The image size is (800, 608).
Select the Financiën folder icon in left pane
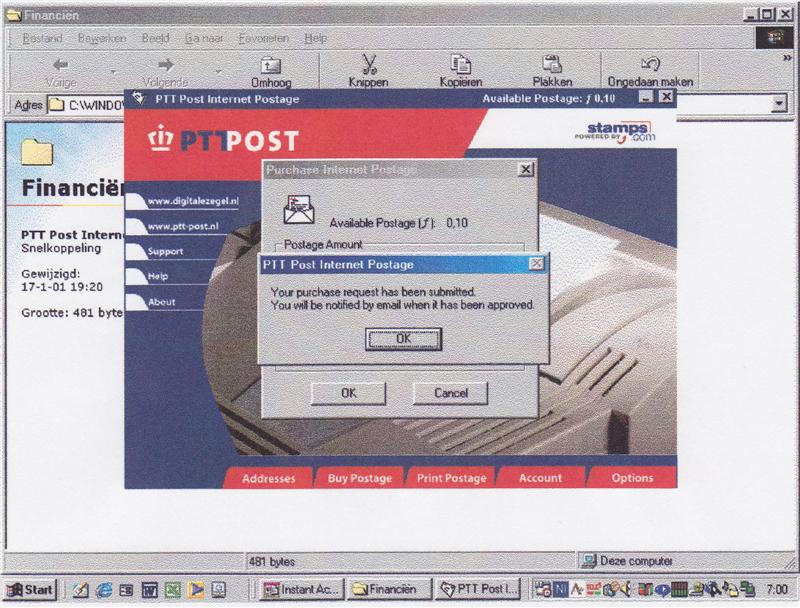click(37, 151)
